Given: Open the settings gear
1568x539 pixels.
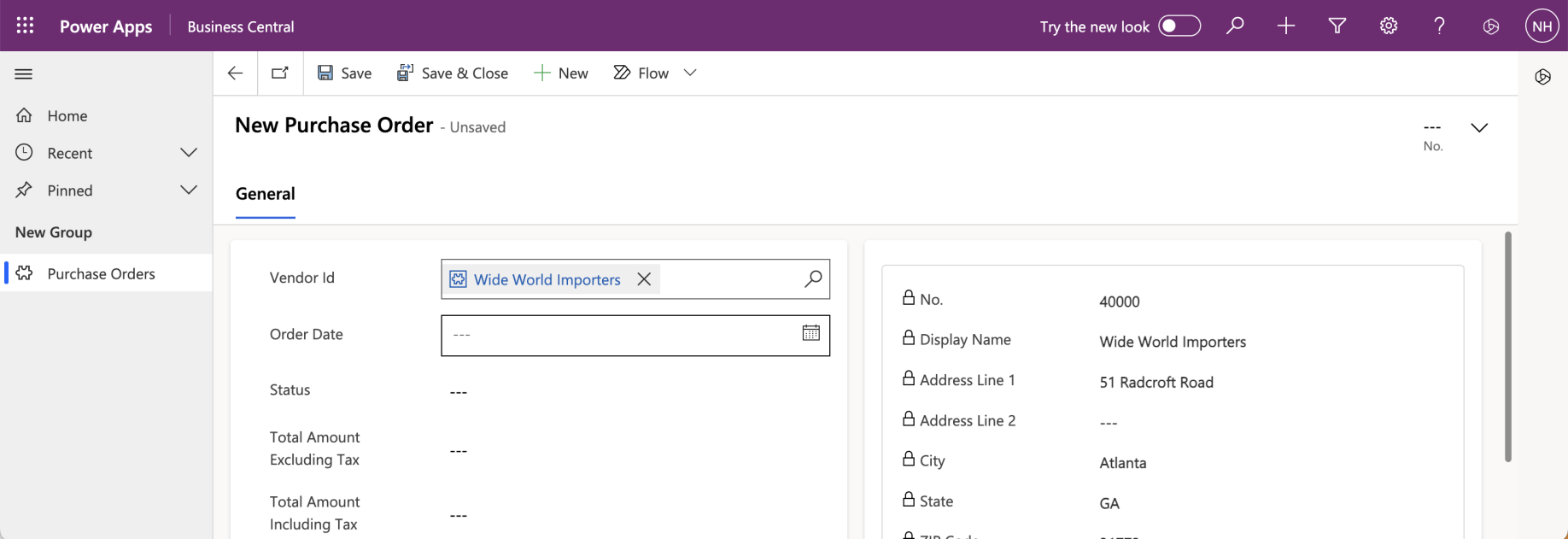Looking at the screenshot, I should [x=1388, y=26].
